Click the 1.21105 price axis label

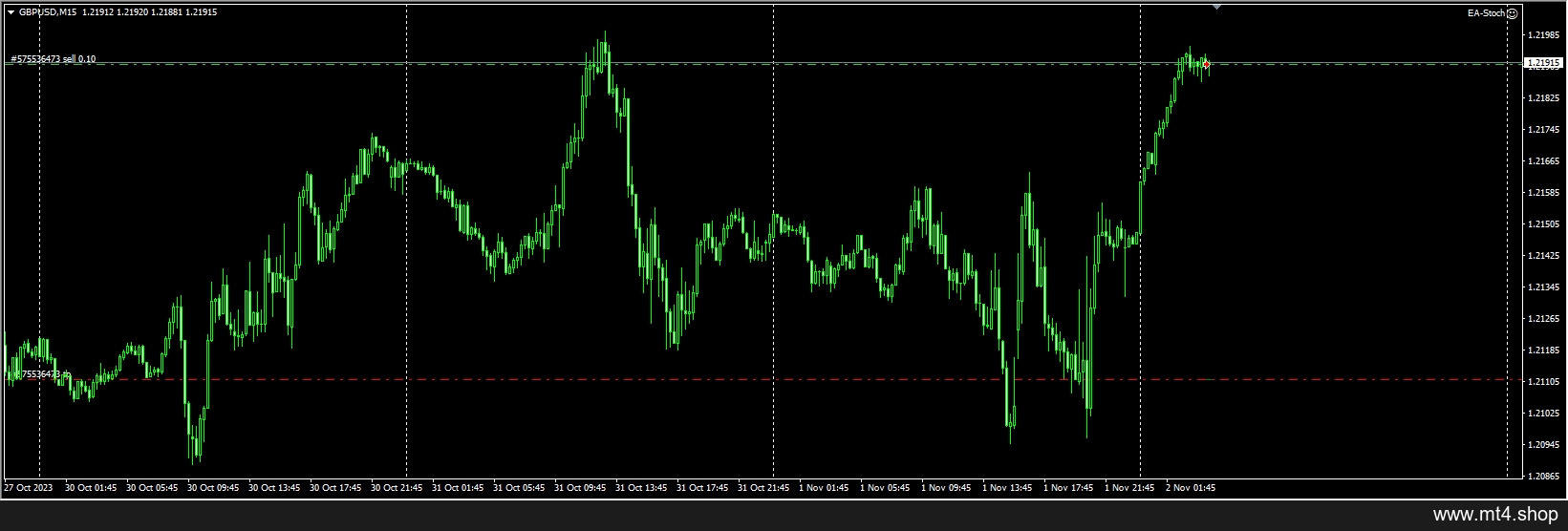coord(1543,382)
